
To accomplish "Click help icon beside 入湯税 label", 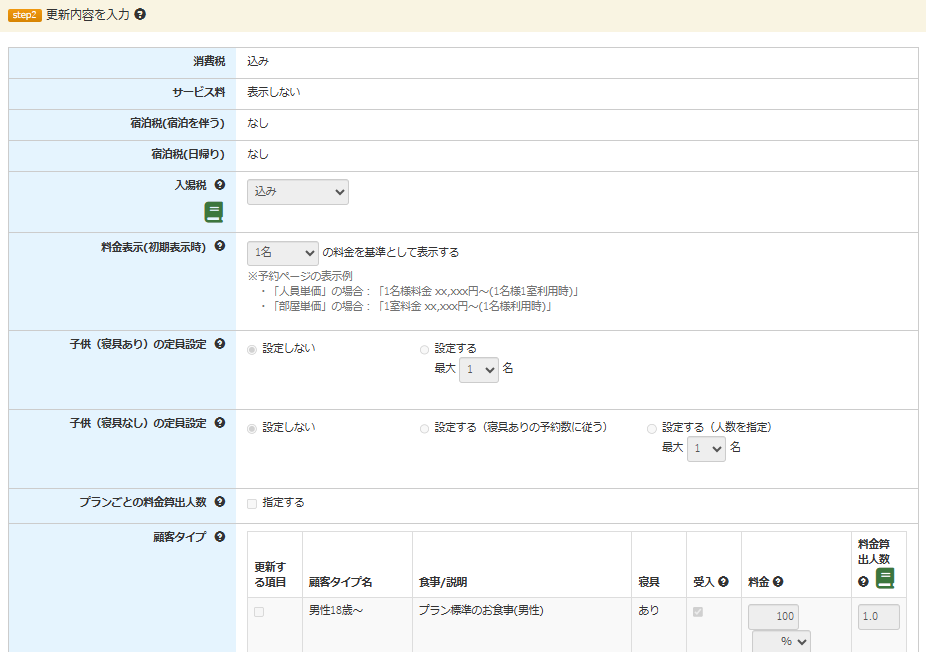I will [x=220, y=185].
